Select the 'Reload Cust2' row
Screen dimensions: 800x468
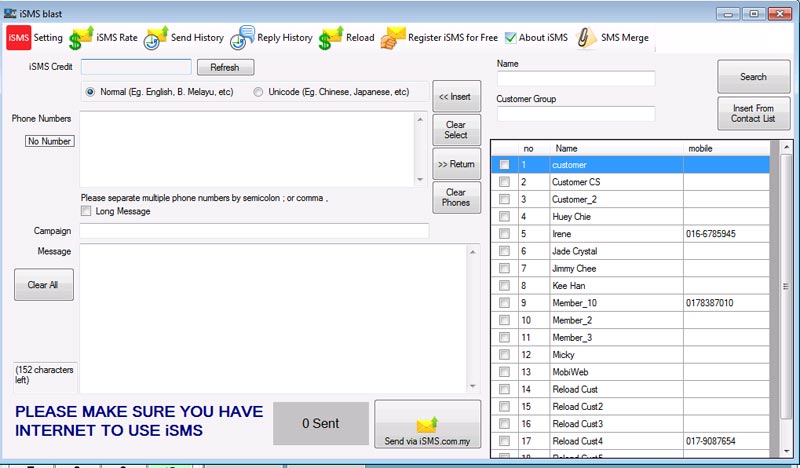[630, 406]
